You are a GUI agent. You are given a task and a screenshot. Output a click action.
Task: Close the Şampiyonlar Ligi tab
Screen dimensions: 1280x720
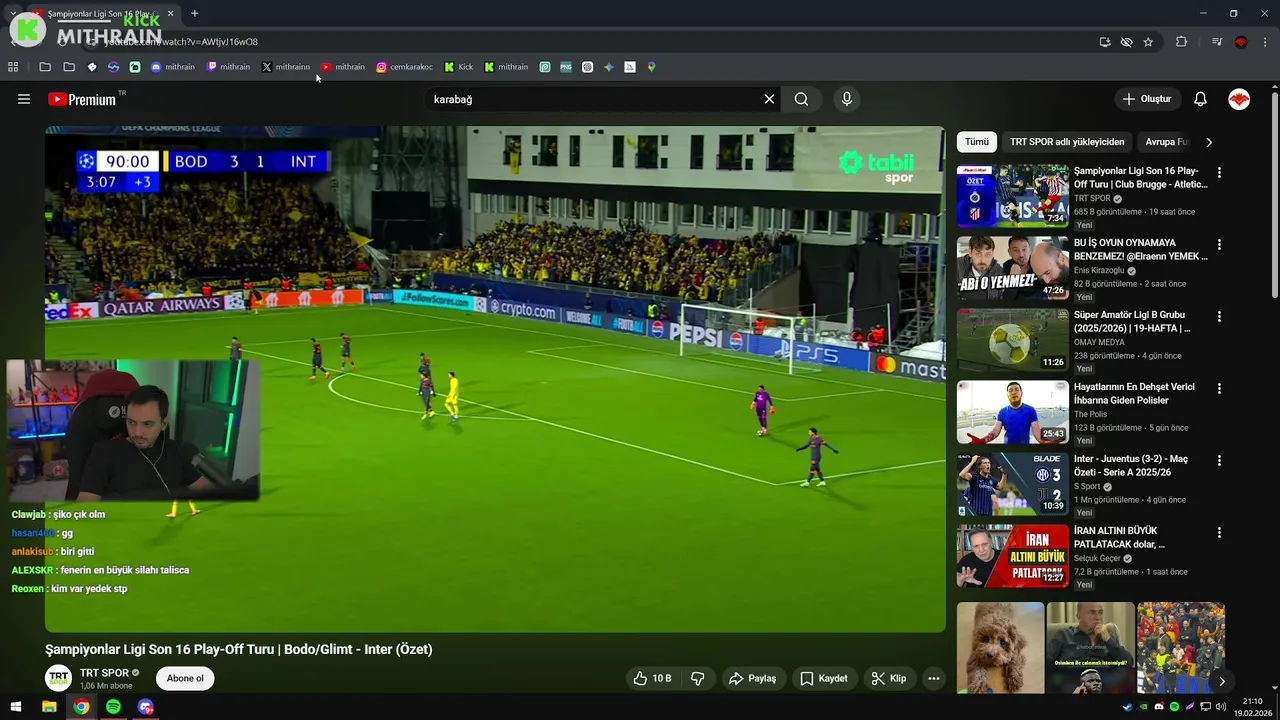(171, 13)
